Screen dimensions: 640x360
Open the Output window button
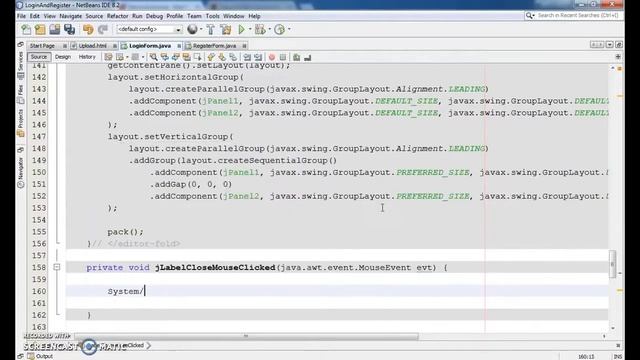click(40, 356)
